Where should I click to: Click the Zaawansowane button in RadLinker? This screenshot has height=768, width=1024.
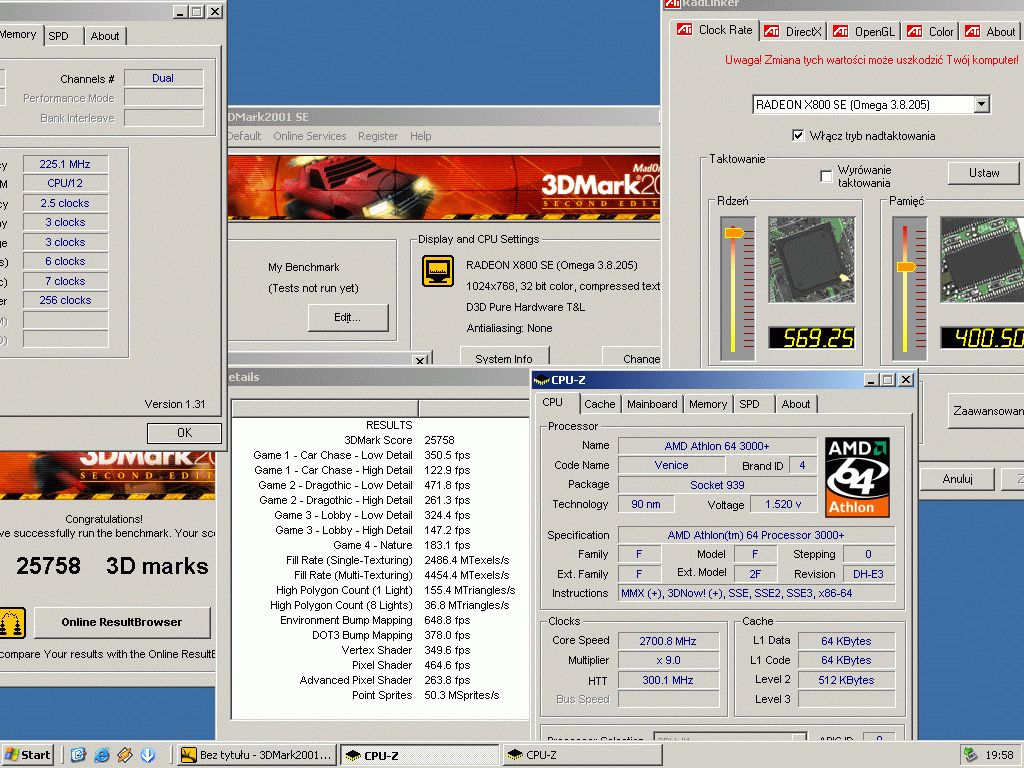[986, 411]
